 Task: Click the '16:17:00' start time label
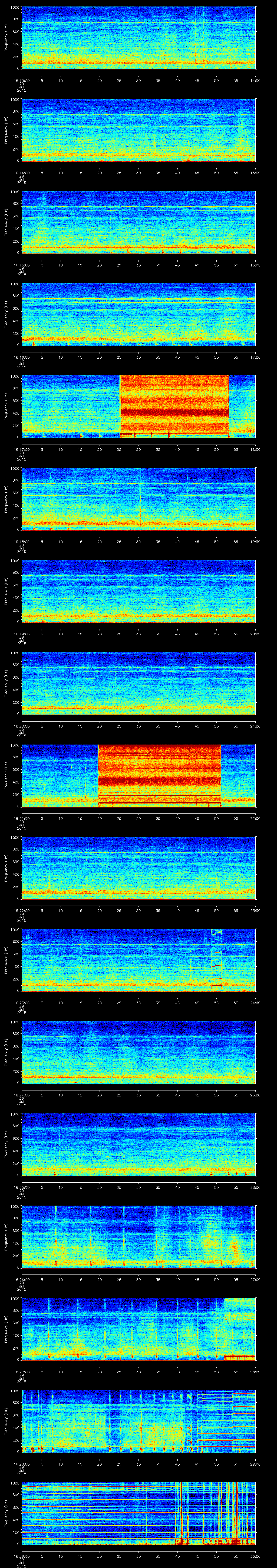(21, 449)
